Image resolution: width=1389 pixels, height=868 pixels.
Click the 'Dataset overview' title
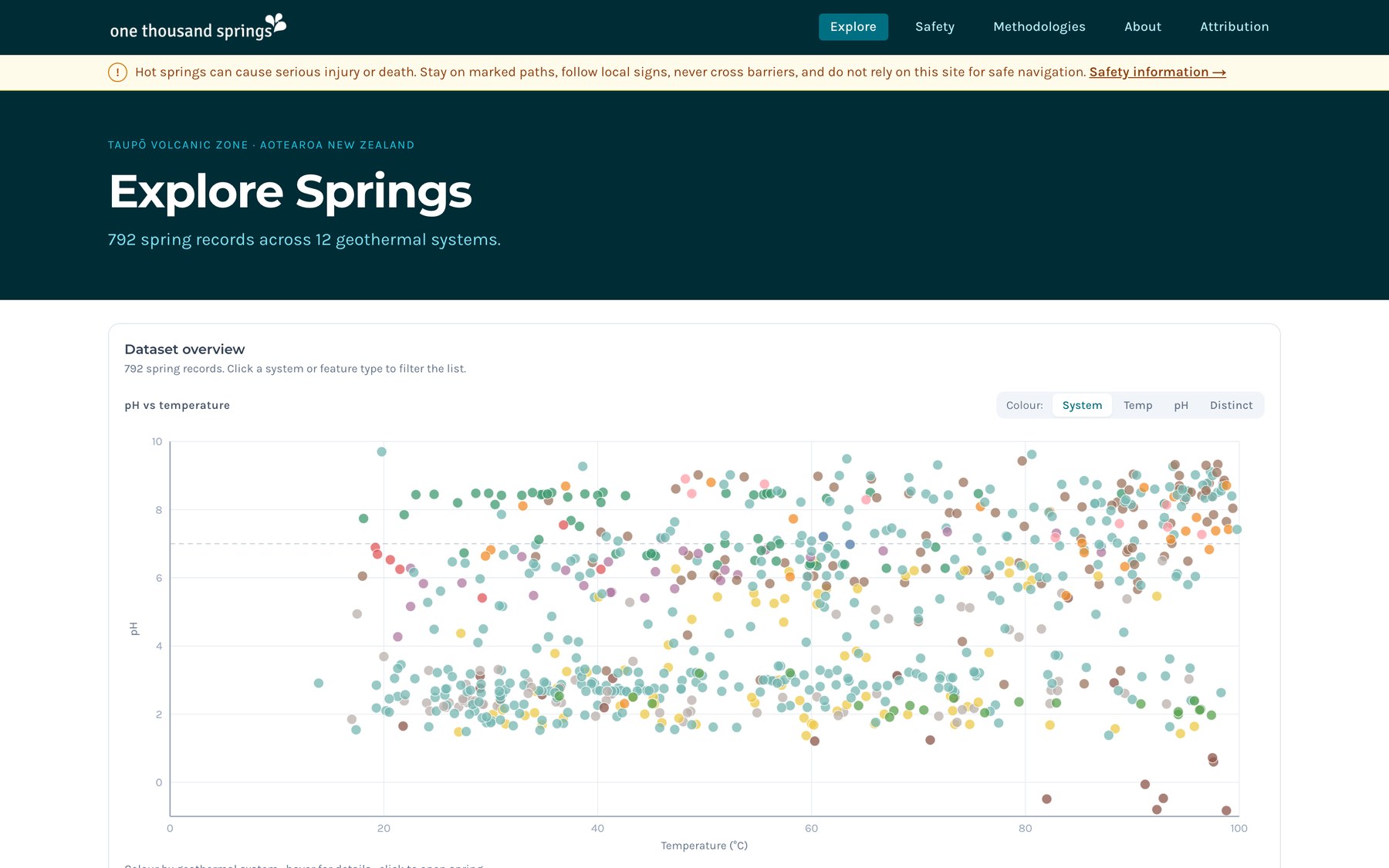click(x=184, y=350)
